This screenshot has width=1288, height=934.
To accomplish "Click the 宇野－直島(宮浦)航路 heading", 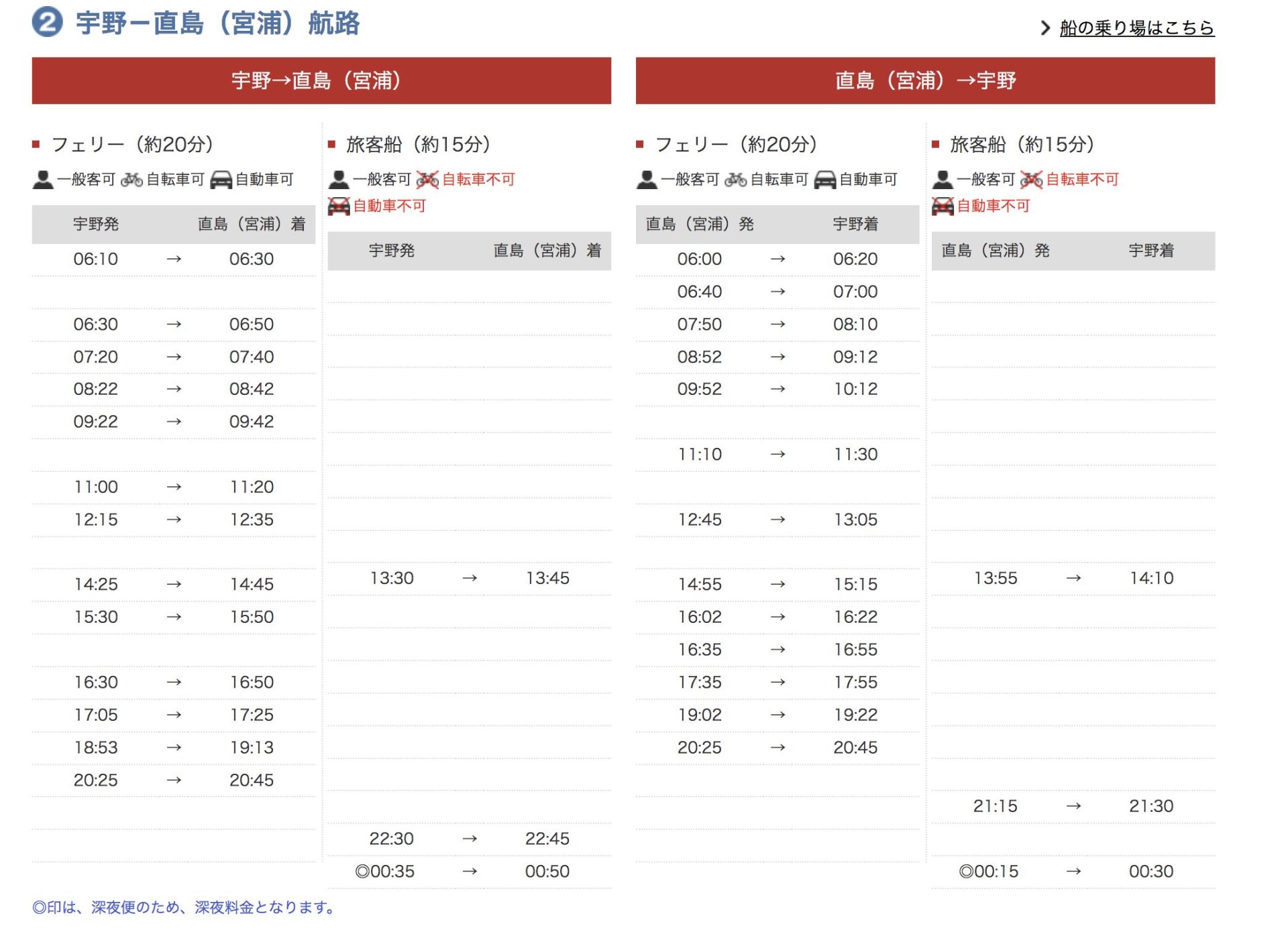I will 217,23.
